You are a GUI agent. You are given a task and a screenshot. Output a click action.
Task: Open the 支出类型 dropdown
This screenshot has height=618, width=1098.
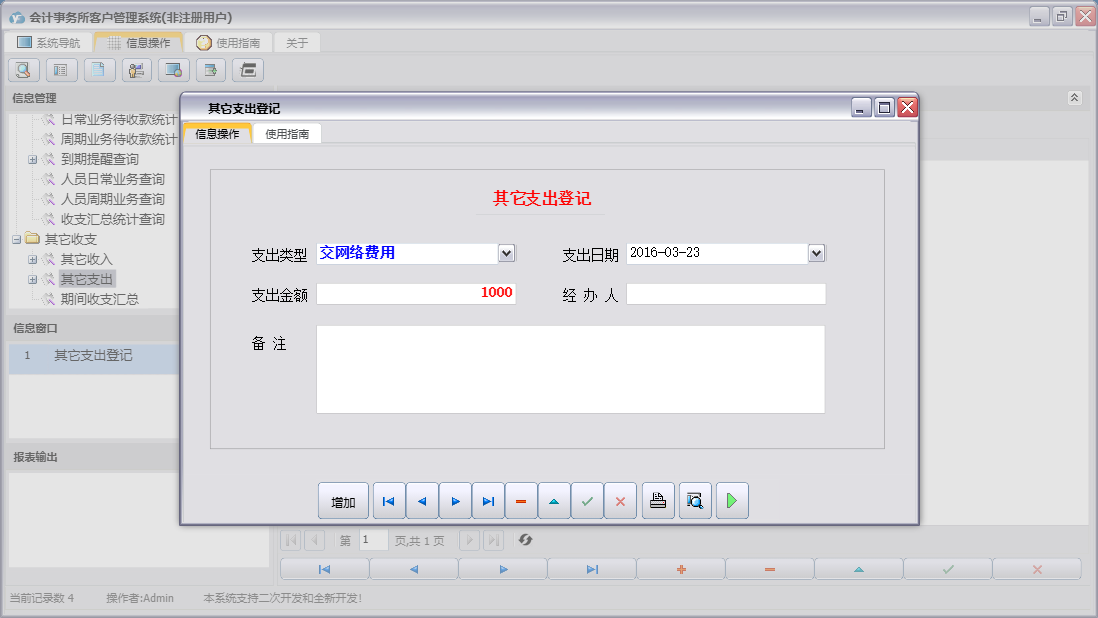507,253
